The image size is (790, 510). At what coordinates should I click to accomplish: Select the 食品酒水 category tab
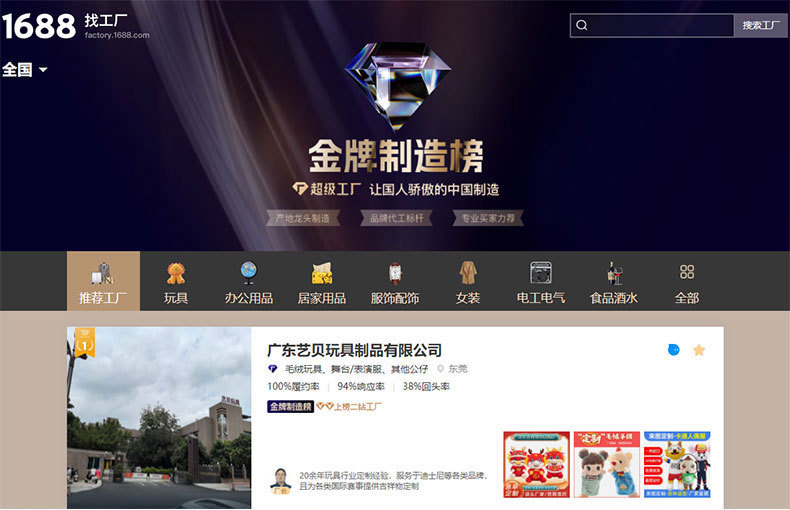(x=614, y=281)
